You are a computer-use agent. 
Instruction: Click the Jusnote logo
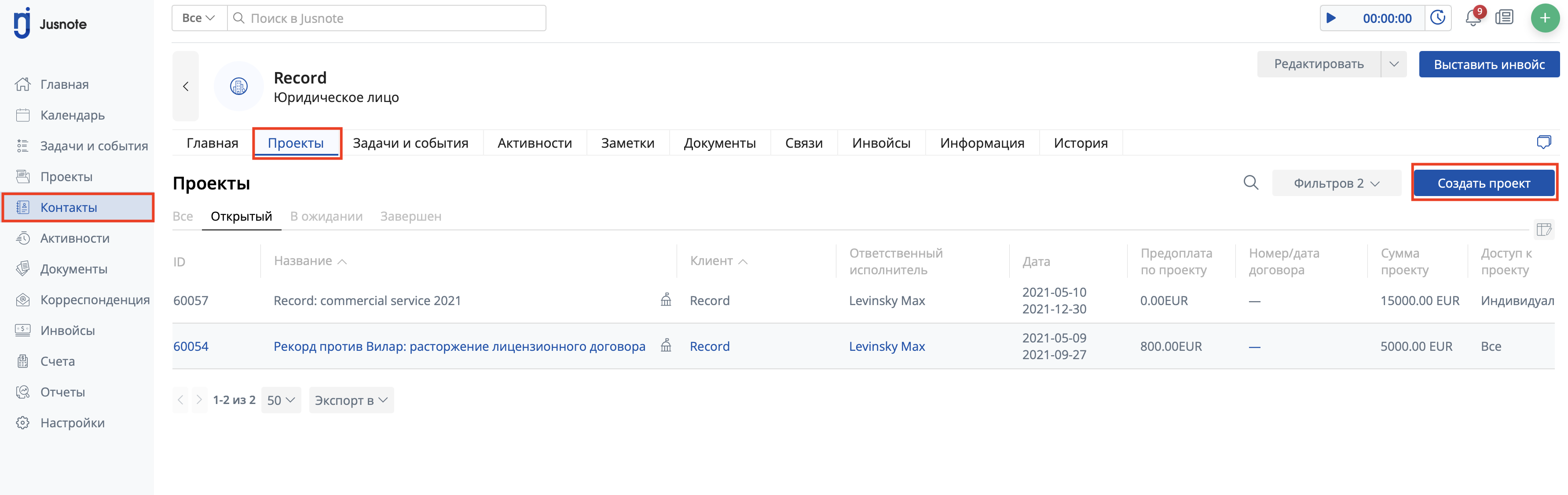tap(51, 24)
